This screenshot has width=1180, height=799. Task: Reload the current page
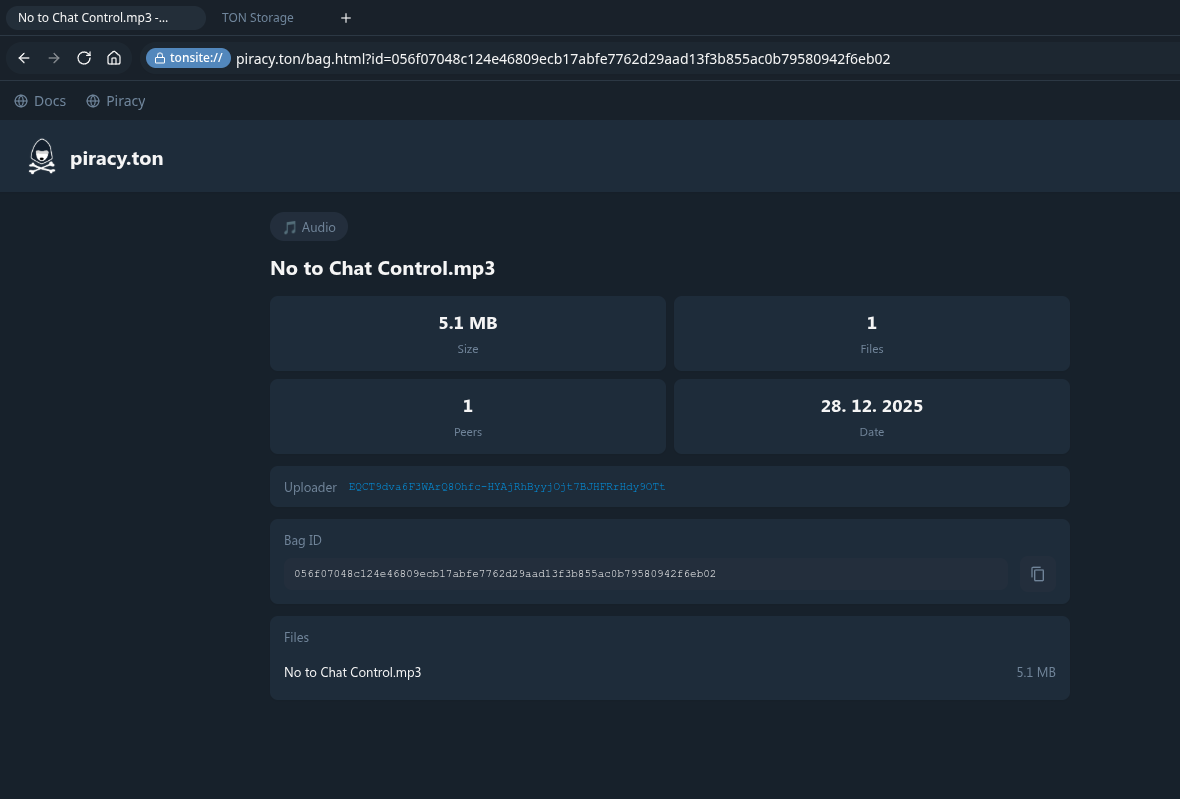coord(84,58)
